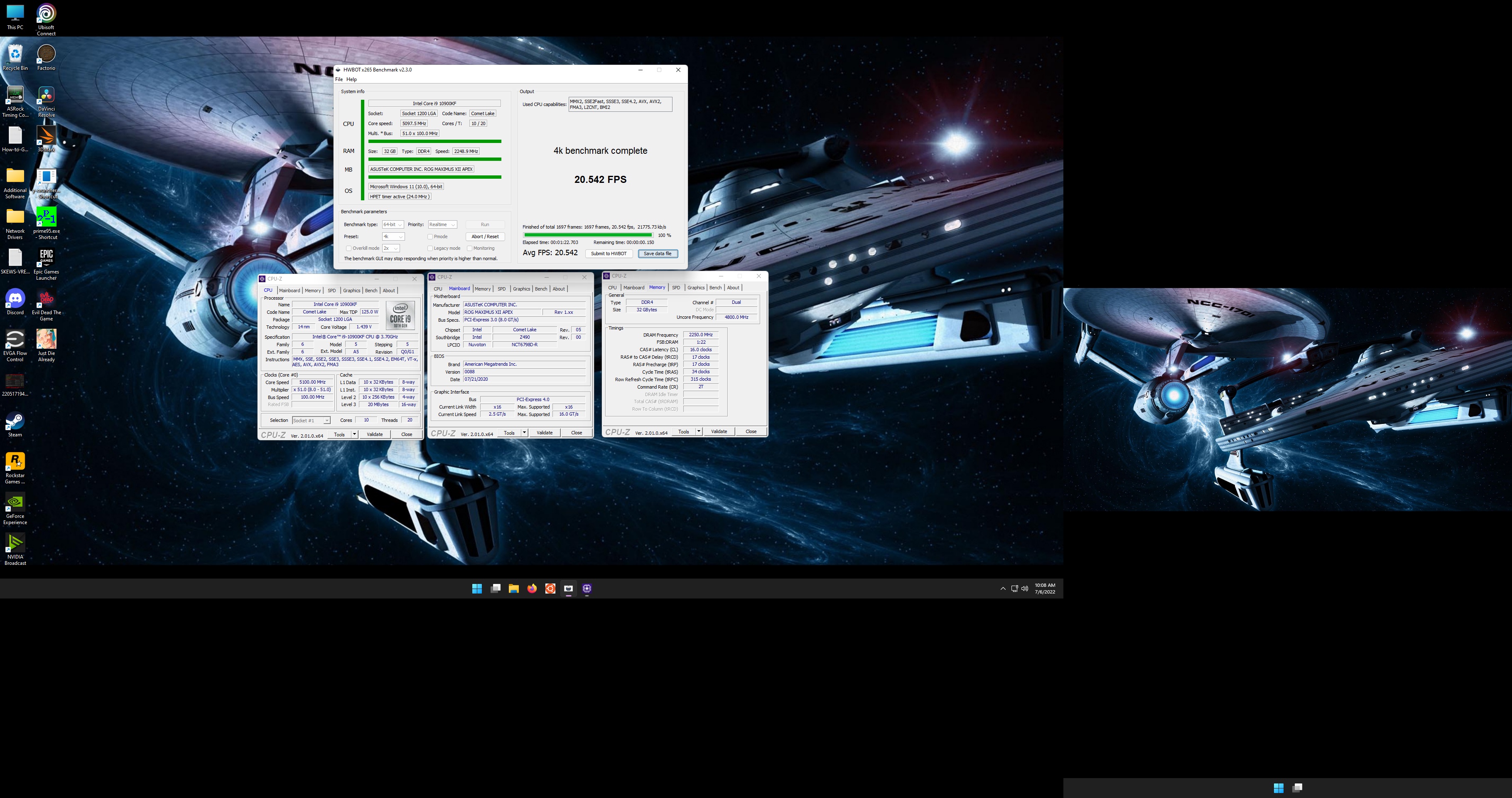Enable Overkill mode checkbox
This screenshot has width=1512, height=798.
pos(349,249)
